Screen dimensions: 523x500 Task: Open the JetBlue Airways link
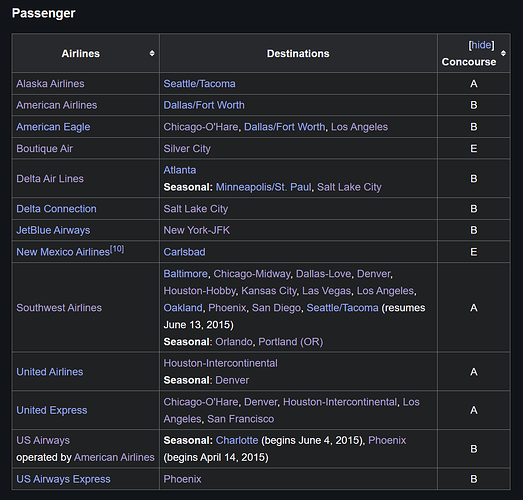[x=53, y=230]
